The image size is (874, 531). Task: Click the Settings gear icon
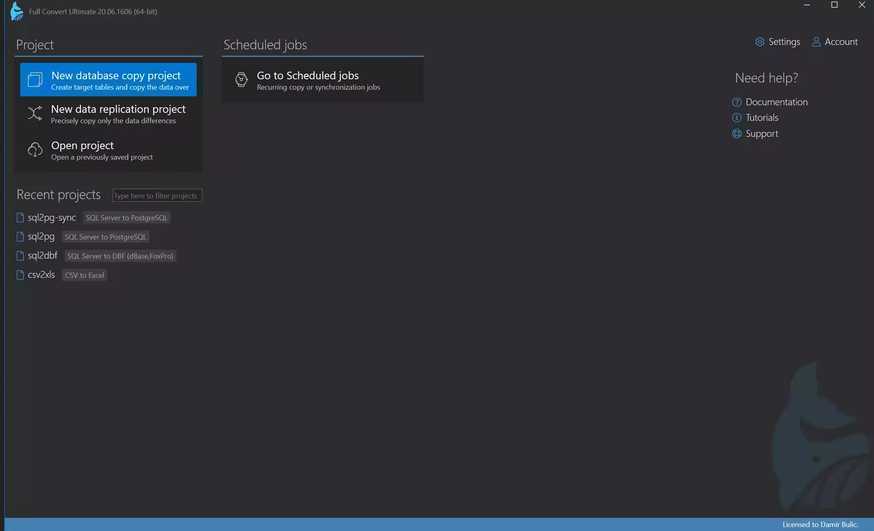(760, 42)
